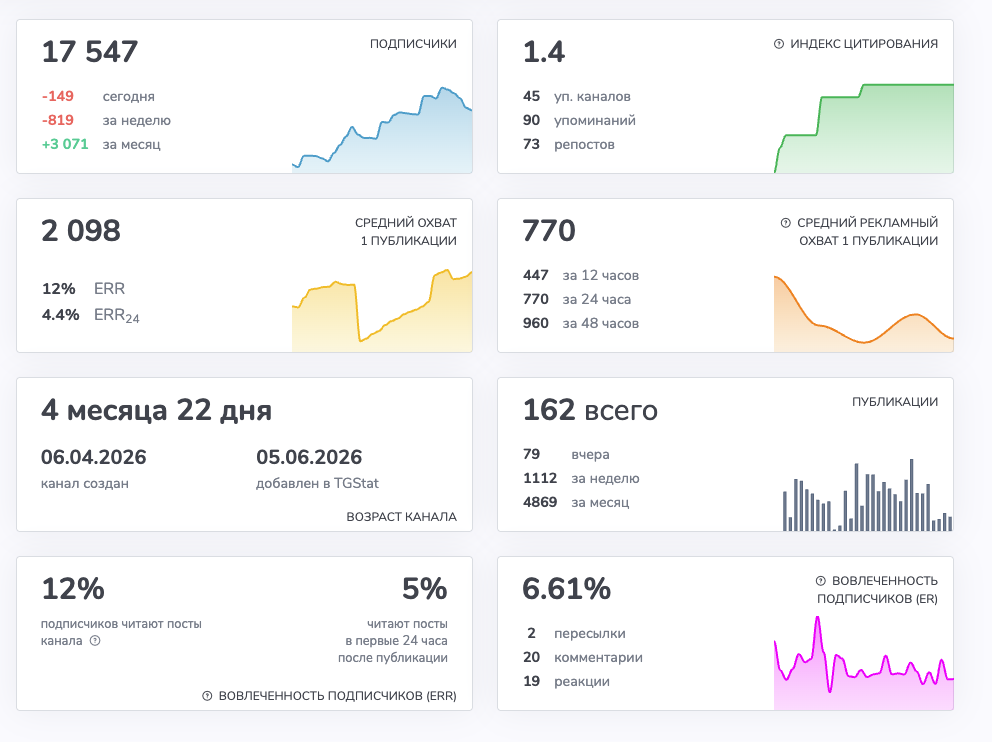This screenshot has width=992, height=742.
Task: Click the 'за неделю' publications row with 1112
Action: [581, 478]
